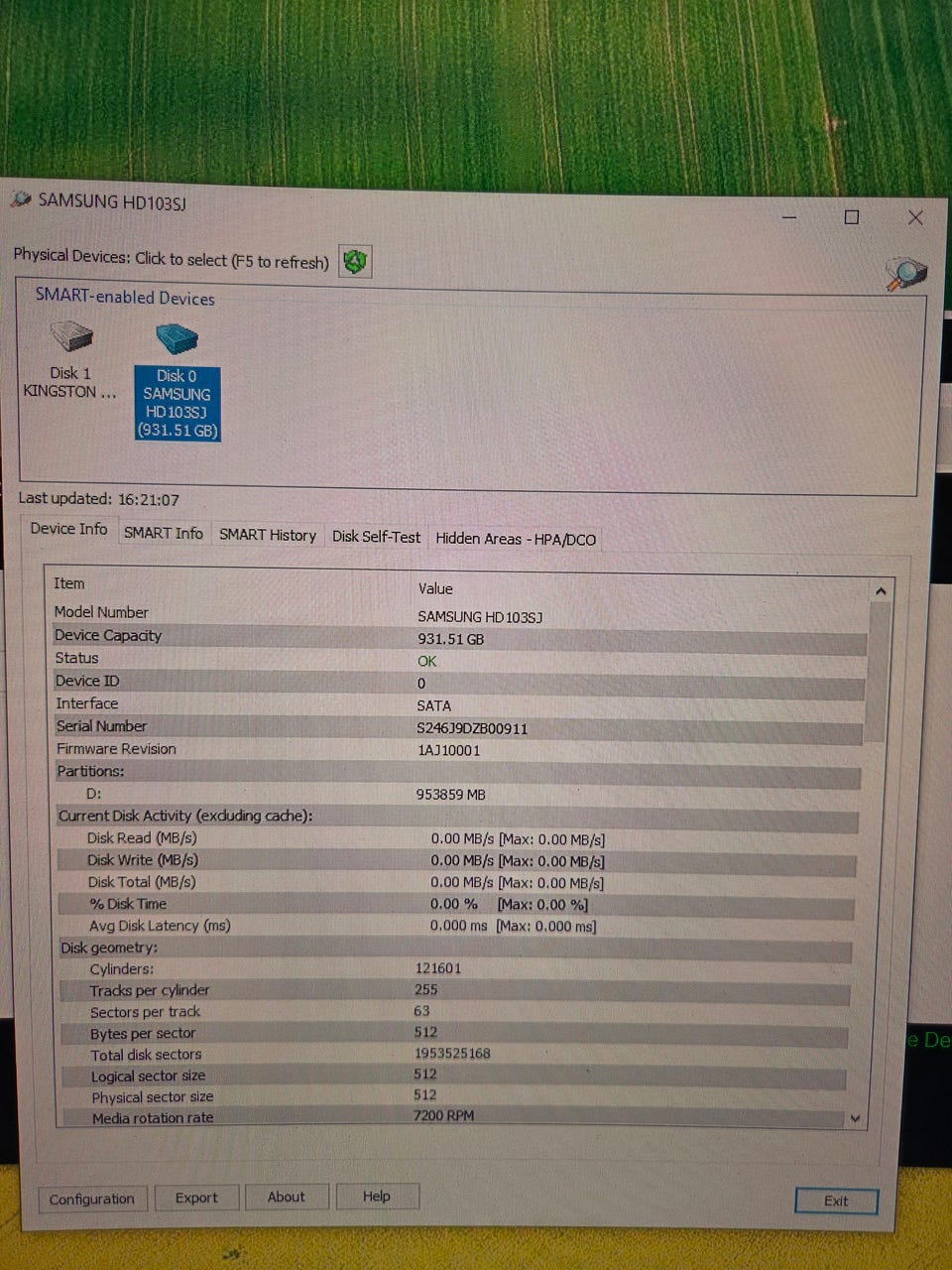Click the 7200 RPM rotation rate value
The image size is (952, 1270).
[x=443, y=1116]
